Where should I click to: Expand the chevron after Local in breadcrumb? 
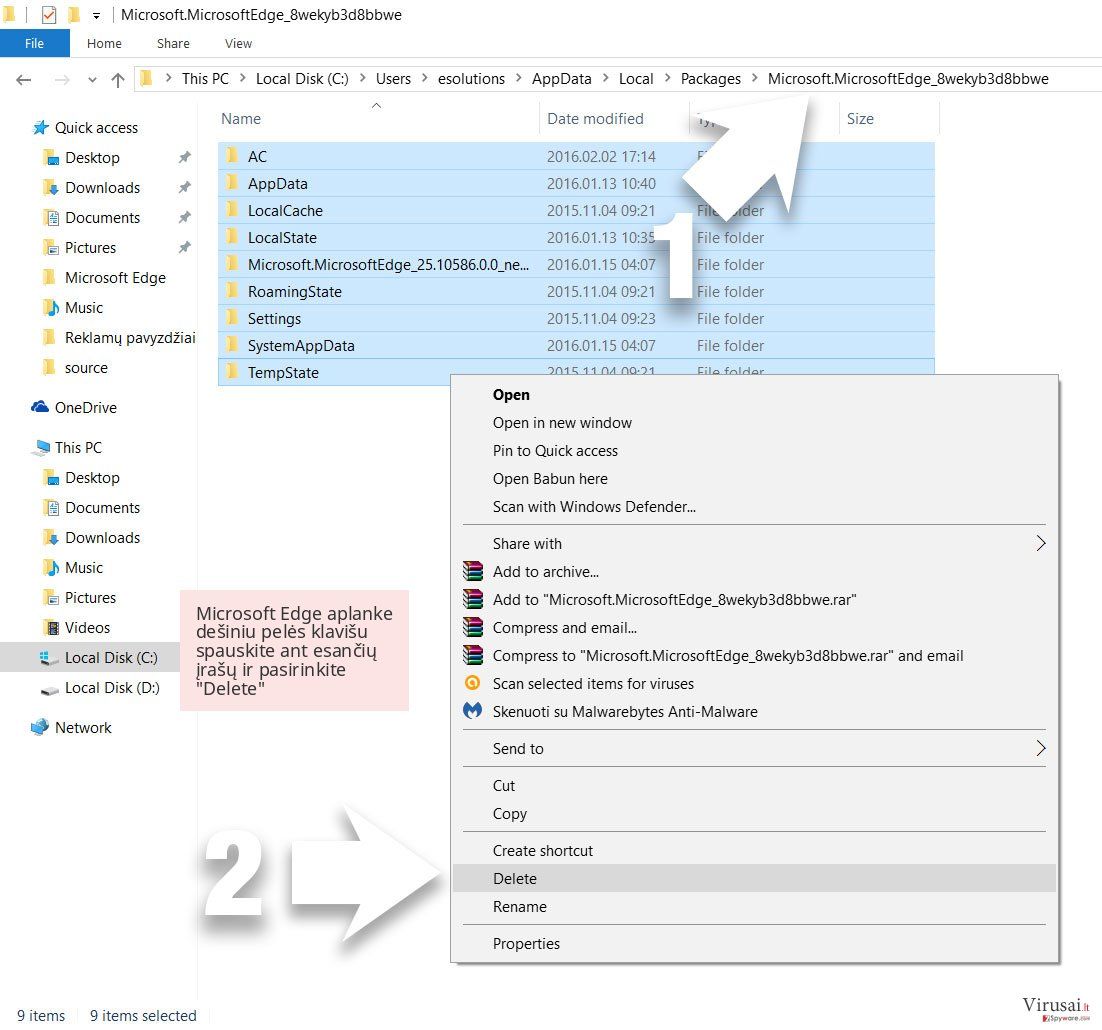tap(667, 78)
